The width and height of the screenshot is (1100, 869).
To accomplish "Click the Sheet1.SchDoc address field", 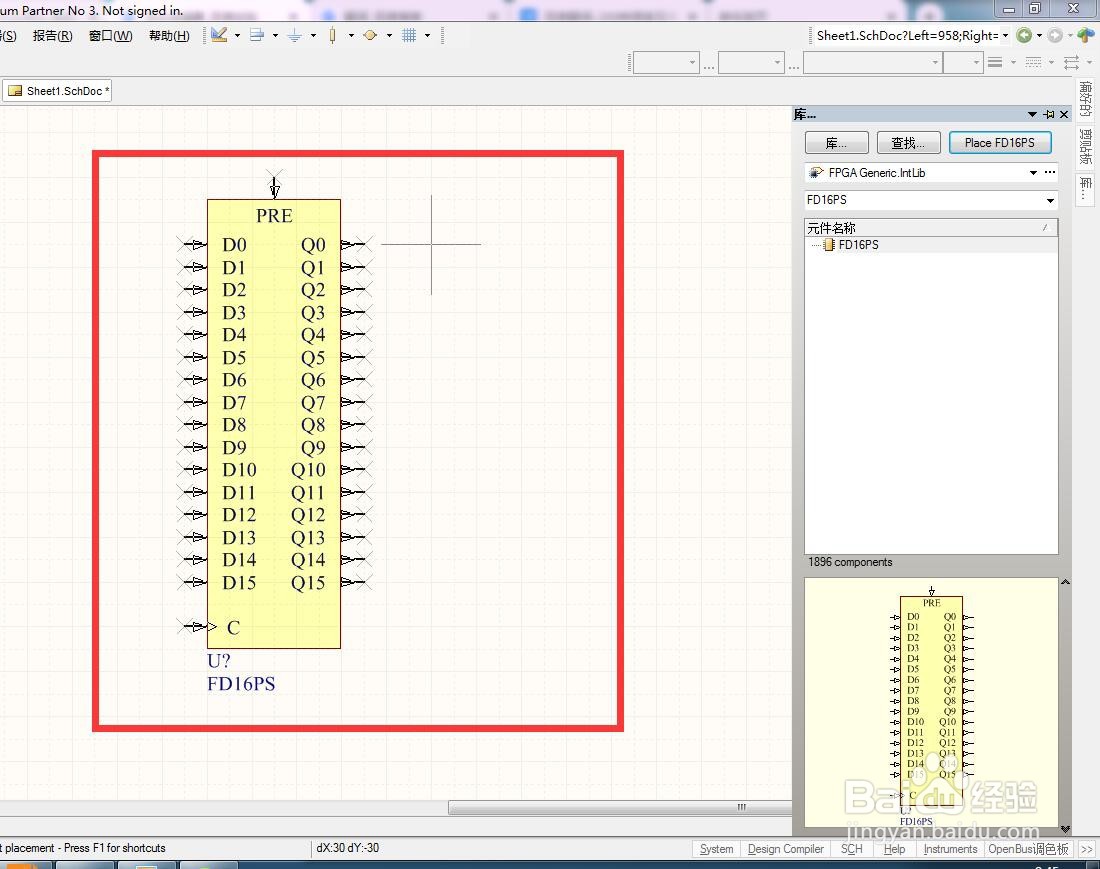I will 906,35.
